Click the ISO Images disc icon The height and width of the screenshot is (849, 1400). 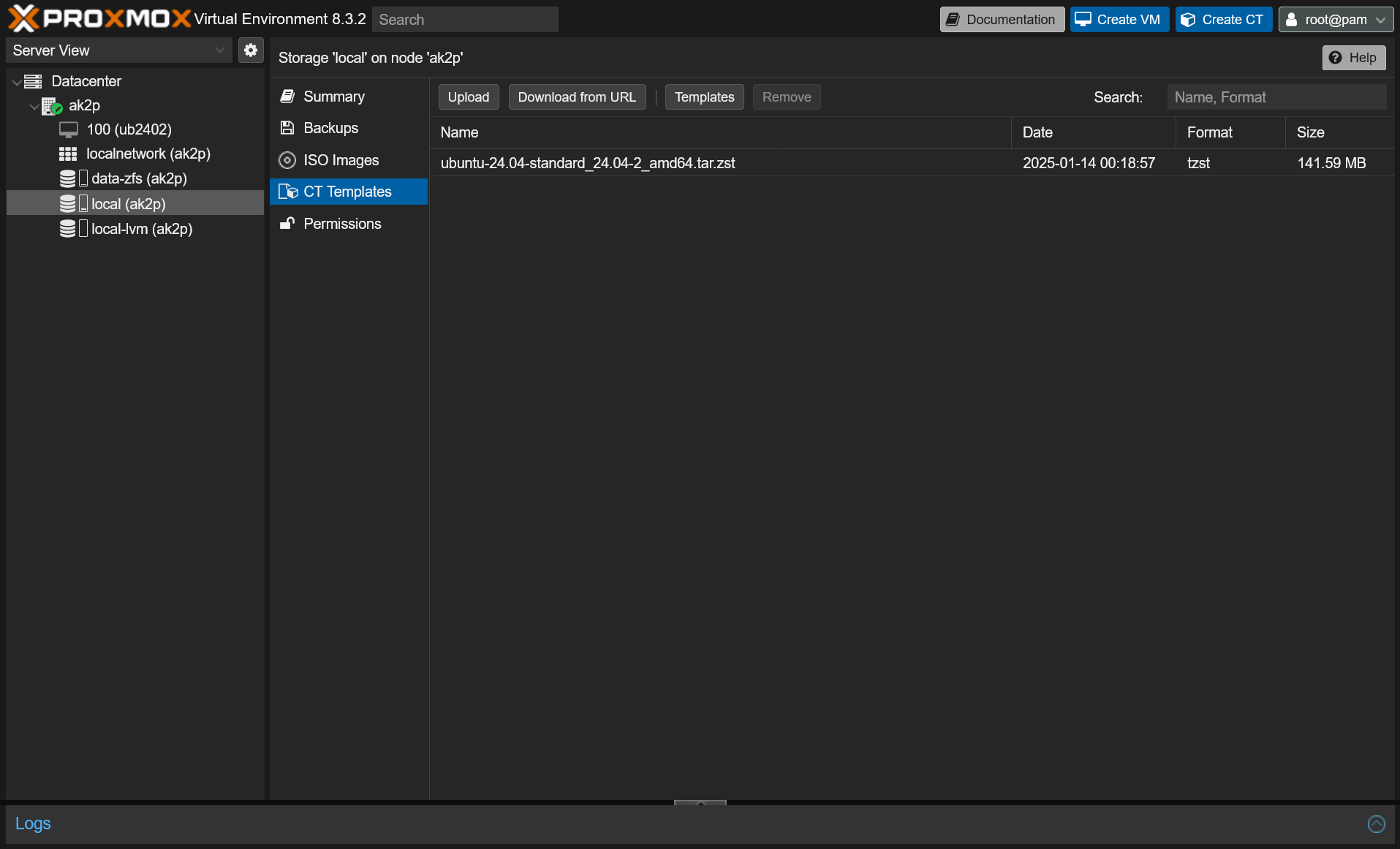click(287, 160)
